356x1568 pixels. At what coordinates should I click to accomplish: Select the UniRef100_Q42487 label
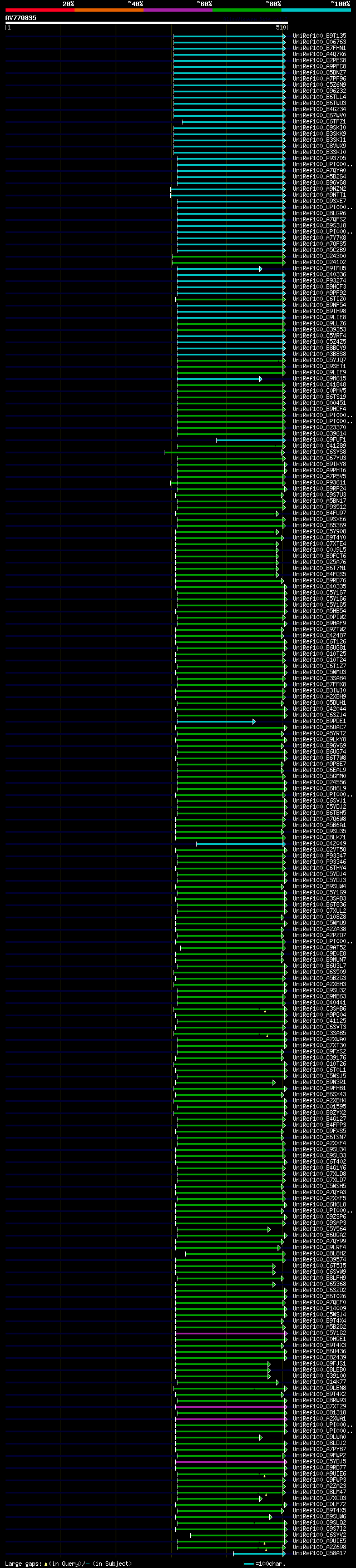click(x=319, y=635)
